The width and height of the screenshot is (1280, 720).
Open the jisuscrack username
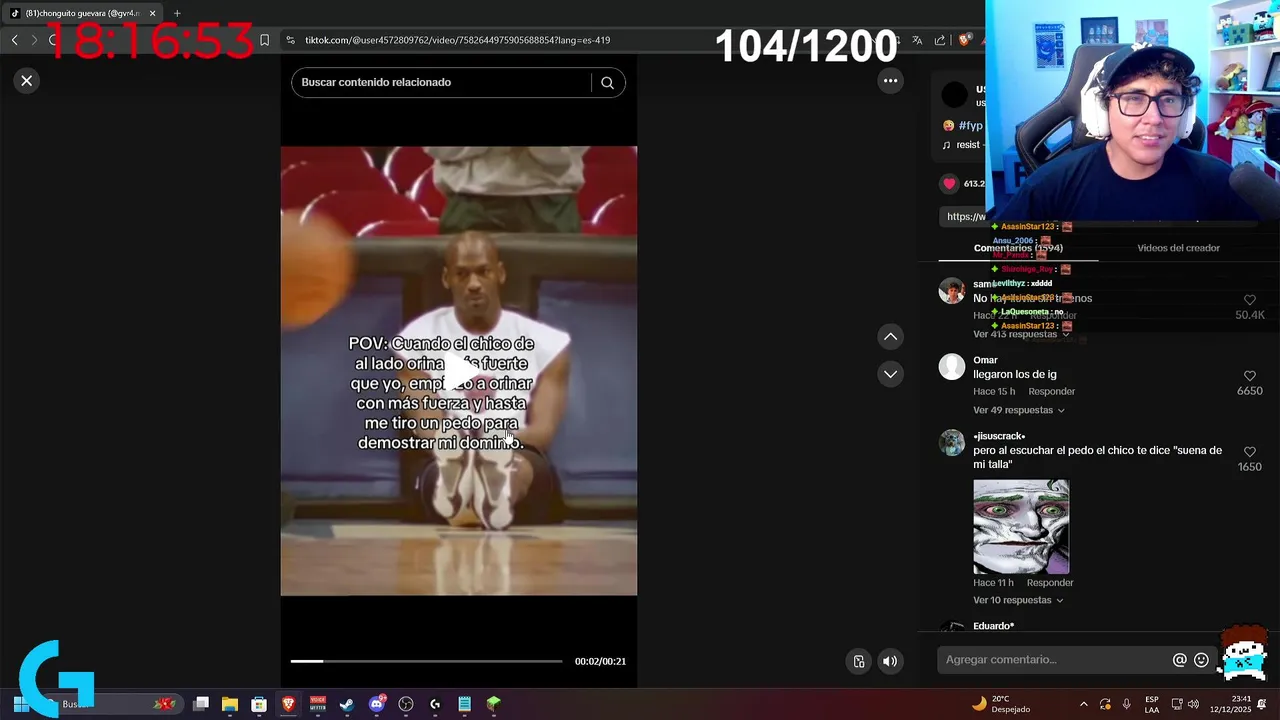(x=999, y=436)
